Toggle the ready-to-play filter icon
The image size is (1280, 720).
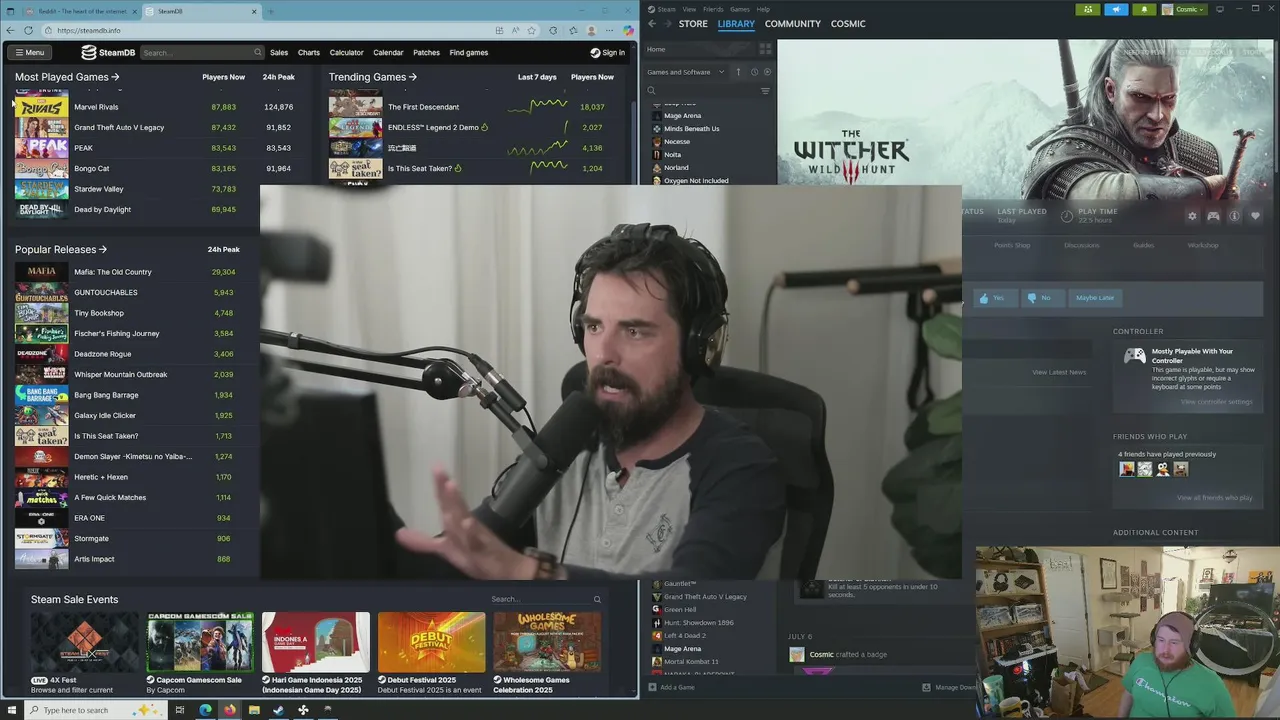pos(767,72)
